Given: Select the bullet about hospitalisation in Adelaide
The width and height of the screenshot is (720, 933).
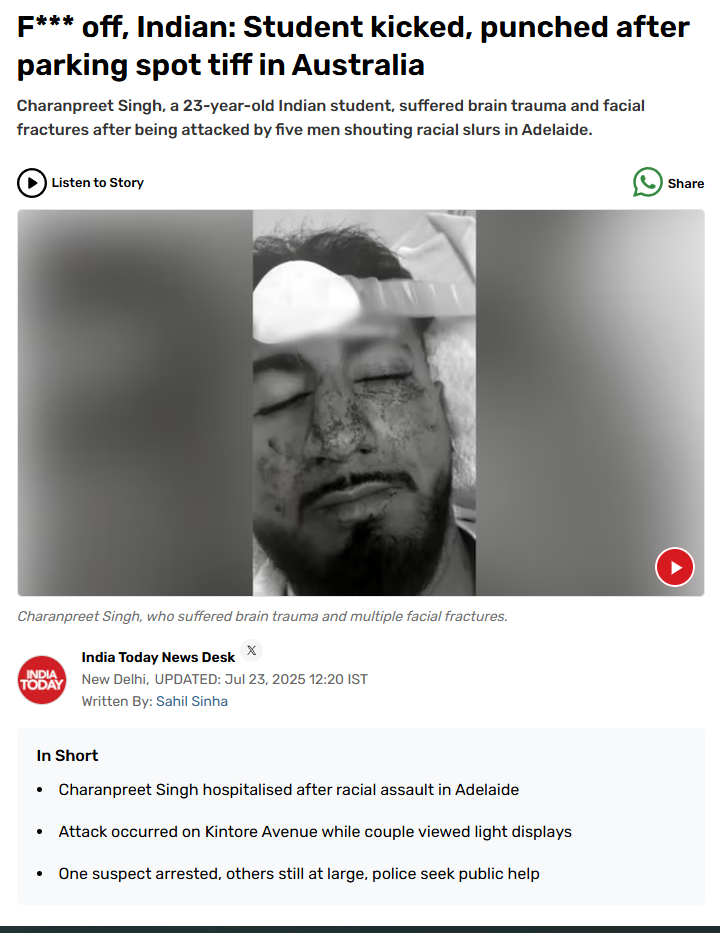Looking at the screenshot, I should coord(289,790).
